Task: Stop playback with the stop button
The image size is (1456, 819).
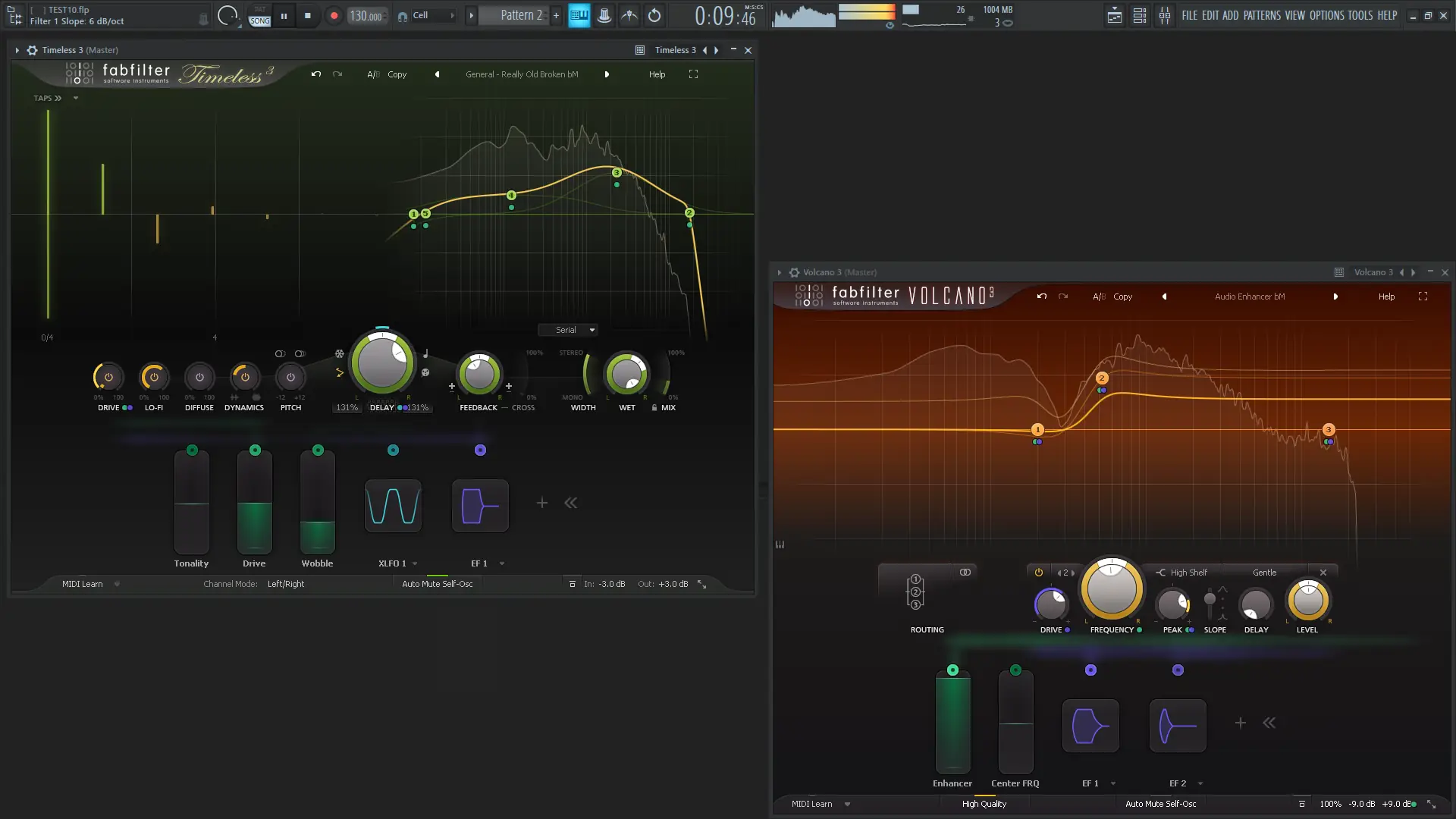Action: (307, 15)
